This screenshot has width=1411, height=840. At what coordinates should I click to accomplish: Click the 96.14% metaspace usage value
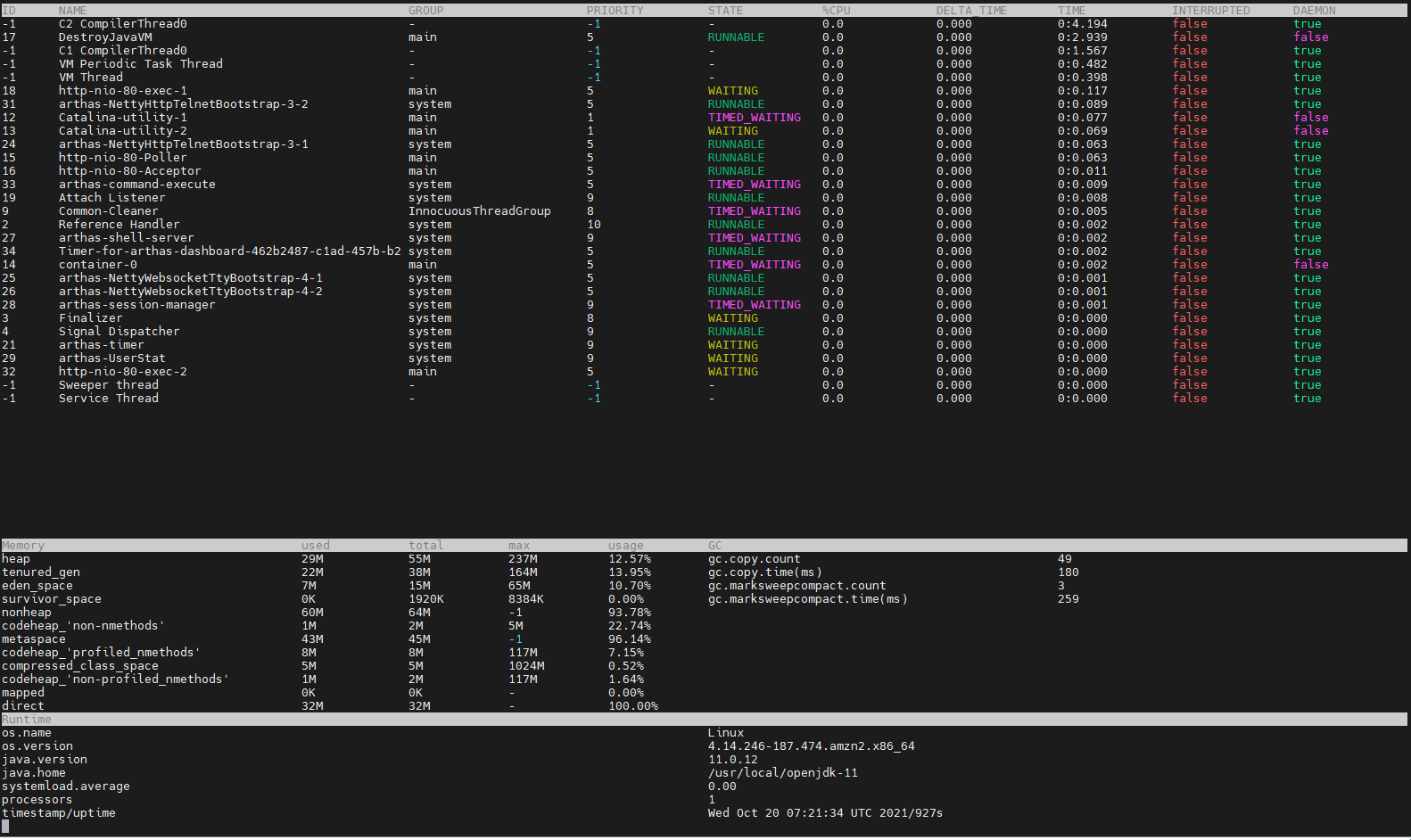[x=630, y=639]
